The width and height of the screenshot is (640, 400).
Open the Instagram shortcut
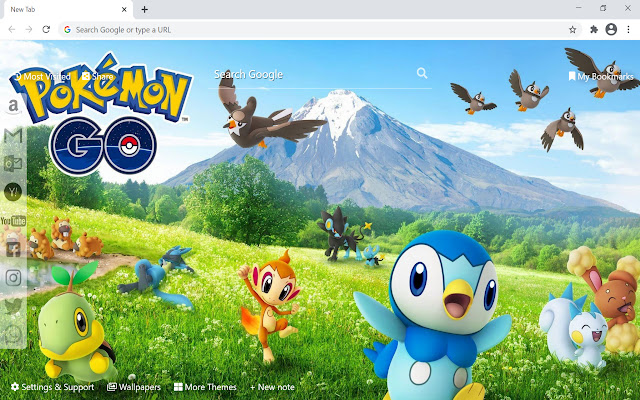(13, 278)
